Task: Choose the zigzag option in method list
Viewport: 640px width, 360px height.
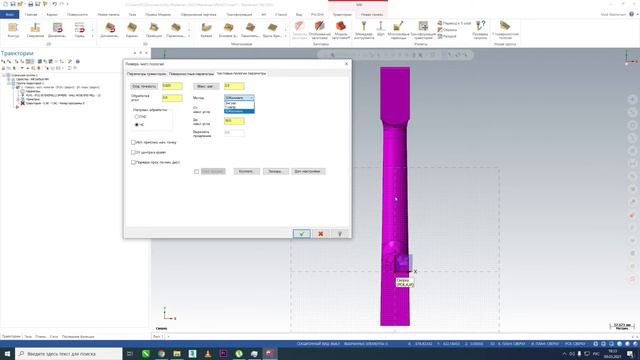Action: 239,103
